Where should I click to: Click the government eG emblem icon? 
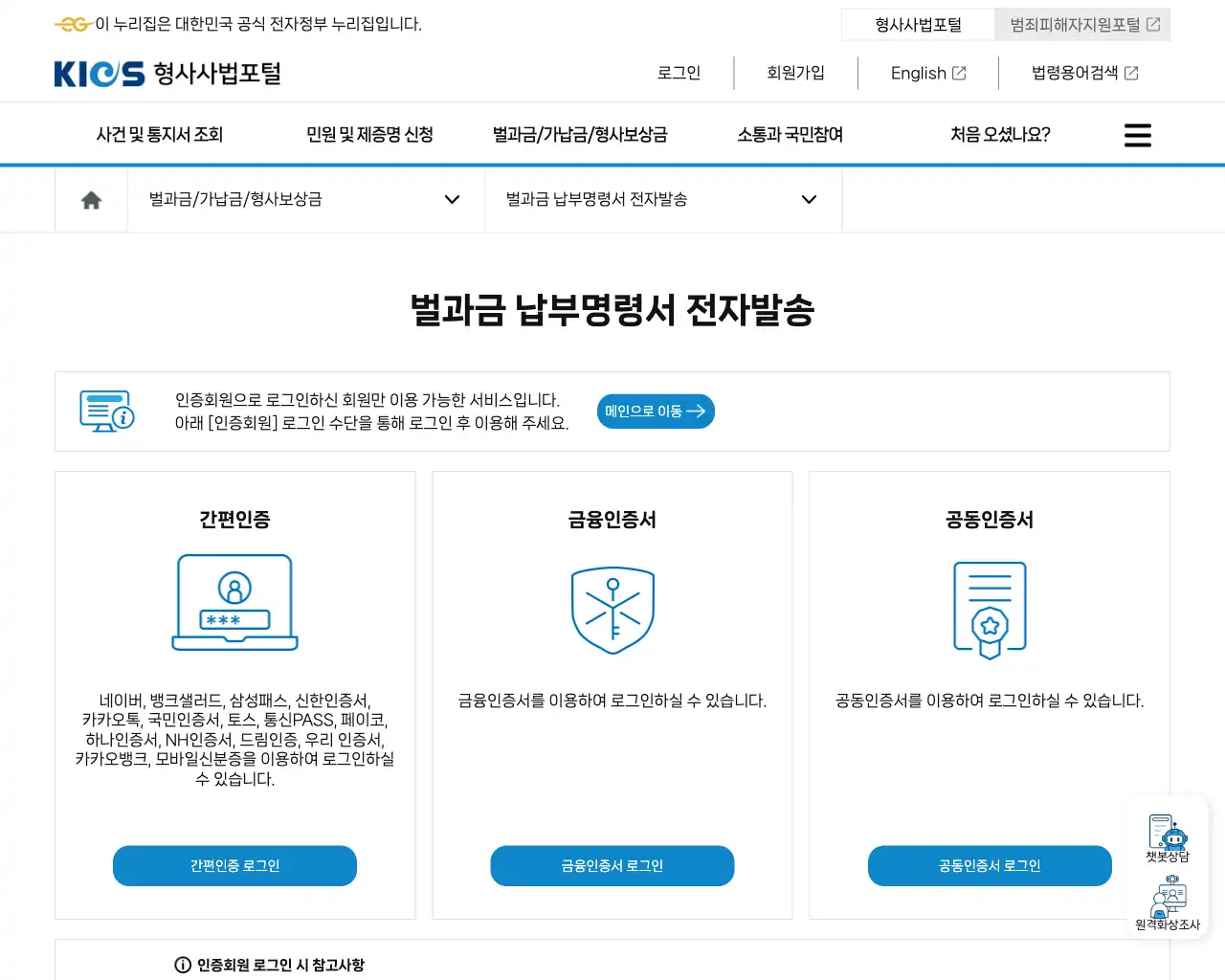pos(73,24)
